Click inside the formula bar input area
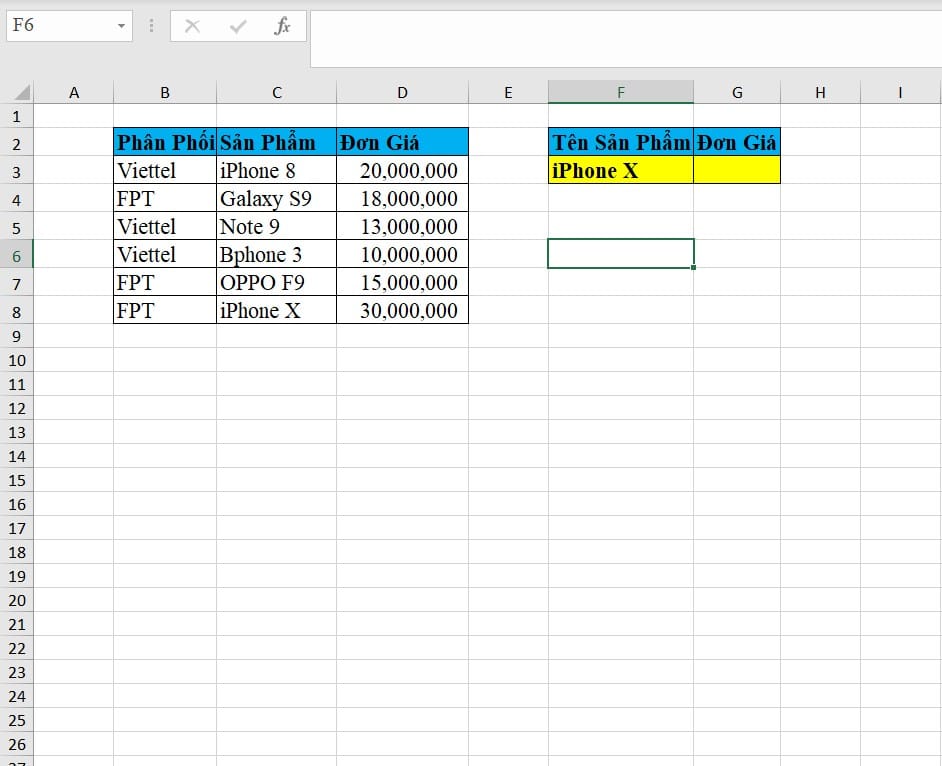 (x=625, y=39)
